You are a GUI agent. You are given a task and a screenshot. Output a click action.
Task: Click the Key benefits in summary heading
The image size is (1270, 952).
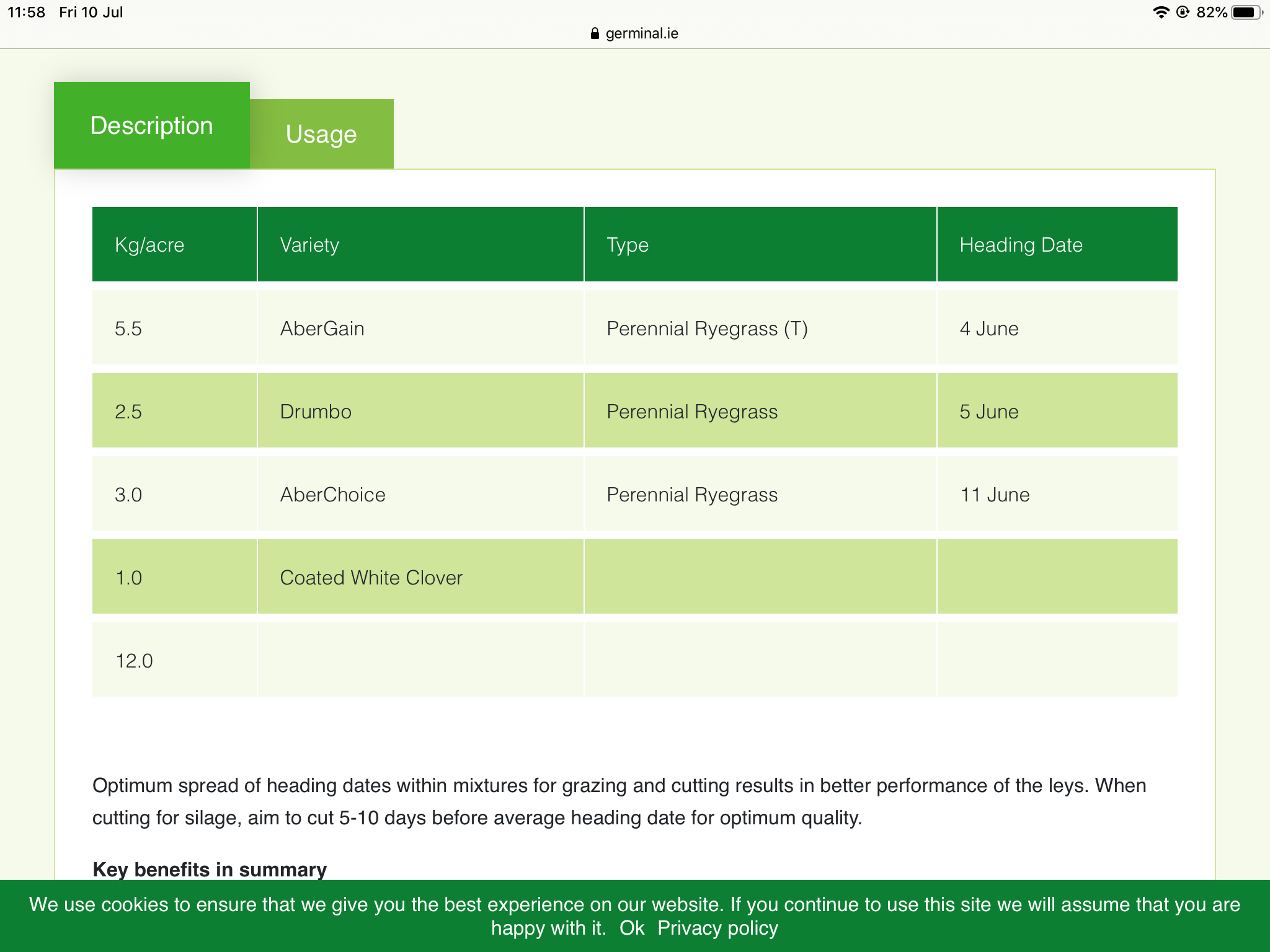coord(210,869)
